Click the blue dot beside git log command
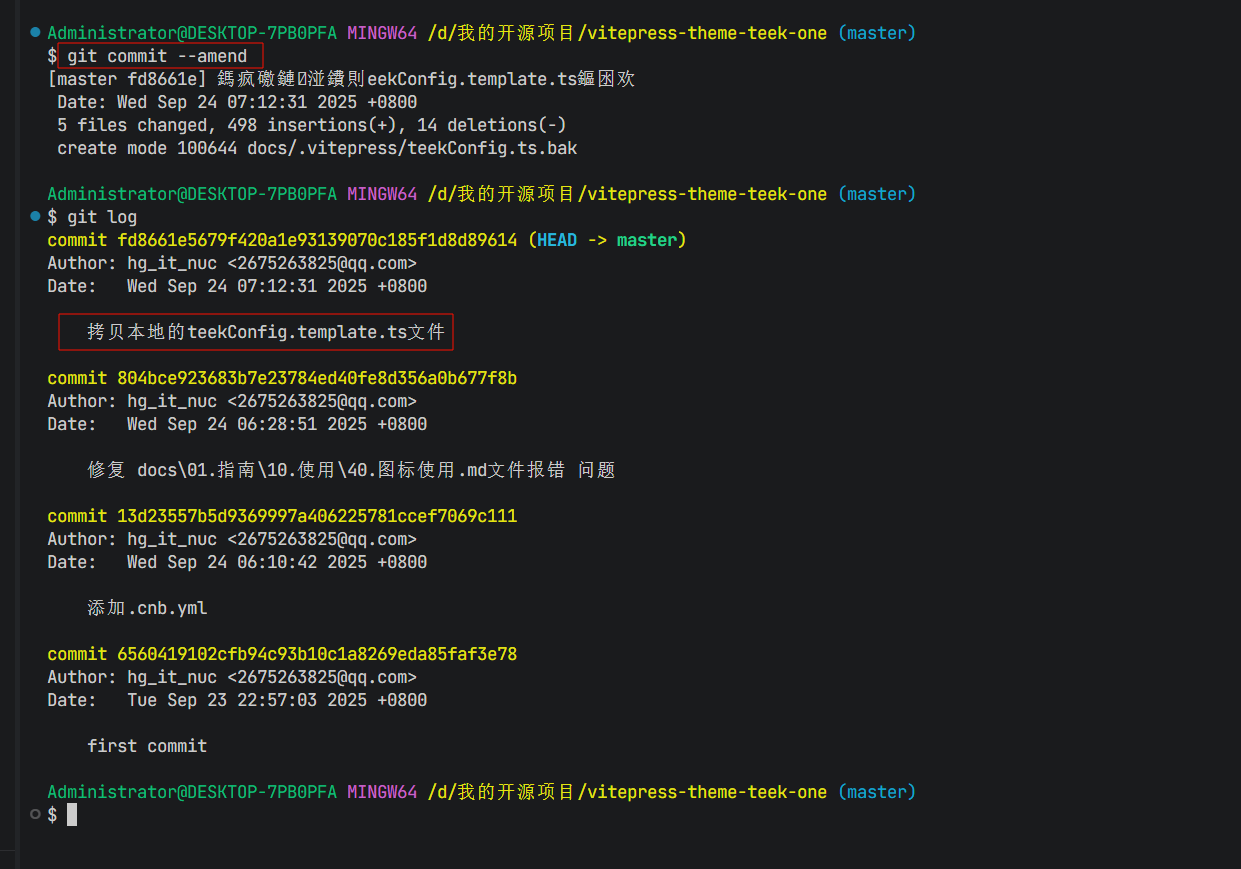 click(36, 216)
